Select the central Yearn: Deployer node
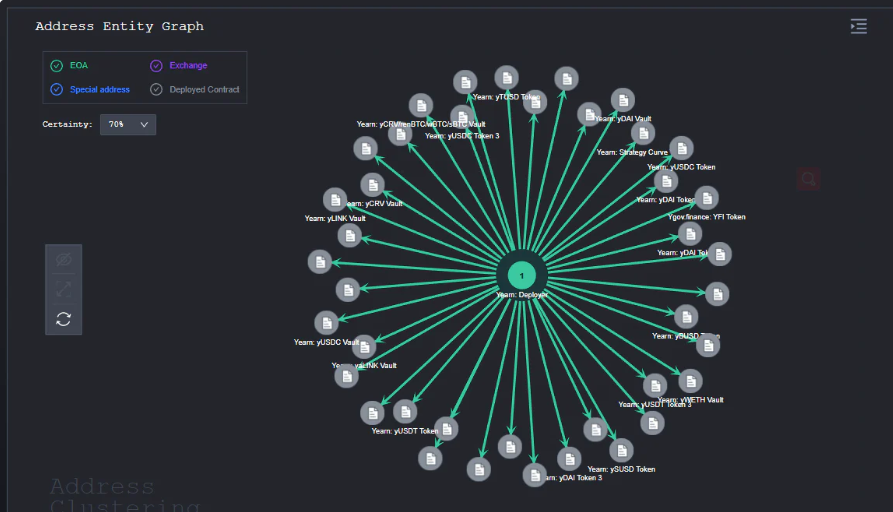 522,276
